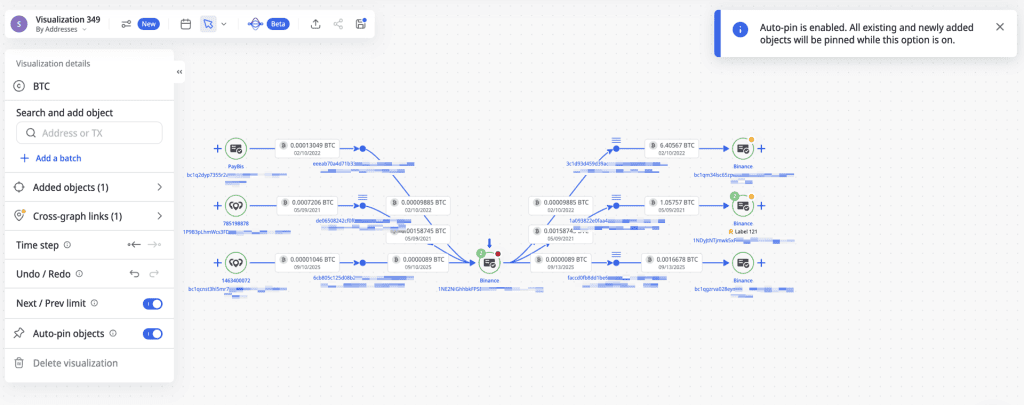Toggle the Next / Prev limit switch
The width and height of the screenshot is (1024, 405).
[153, 304]
